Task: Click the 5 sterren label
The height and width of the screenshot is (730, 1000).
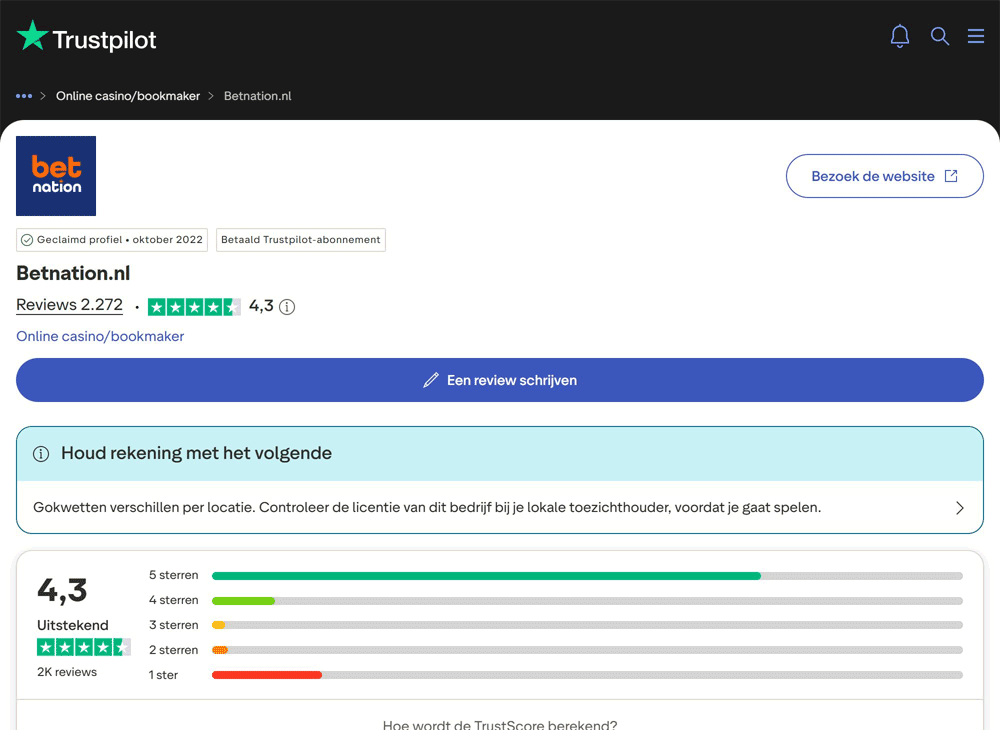Action: (x=173, y=576)
